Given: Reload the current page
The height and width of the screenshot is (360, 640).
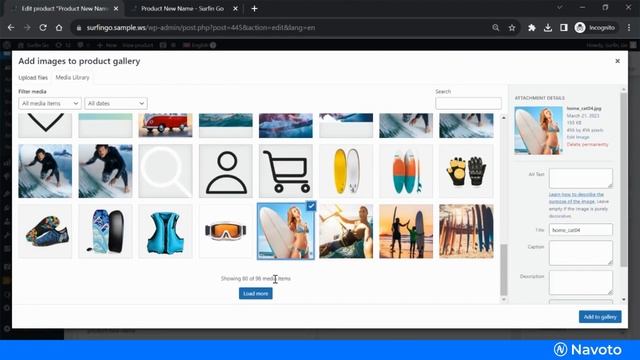Looking at the screenshot, I should coord(43,28).
